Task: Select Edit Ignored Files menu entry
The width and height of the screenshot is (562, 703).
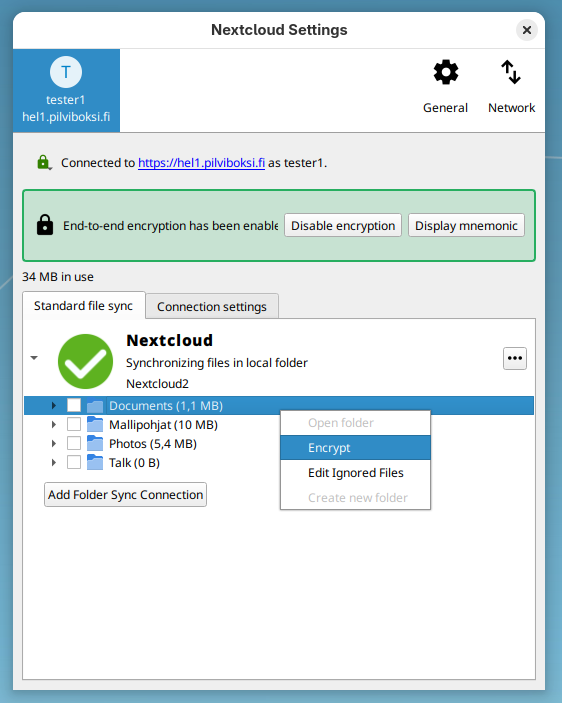Action: coord(355,473)
